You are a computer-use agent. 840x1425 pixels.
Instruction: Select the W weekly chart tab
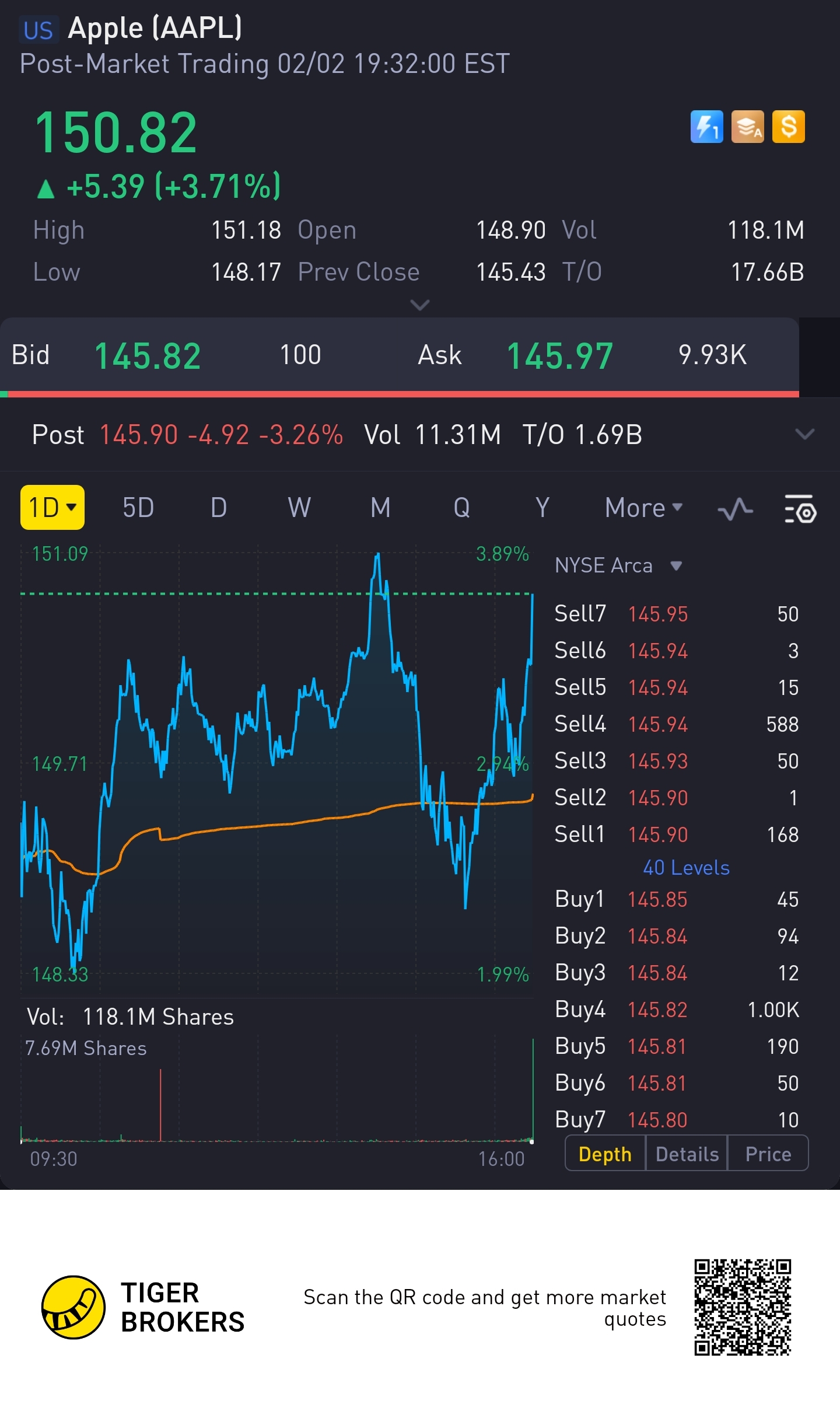click(299, 508)
